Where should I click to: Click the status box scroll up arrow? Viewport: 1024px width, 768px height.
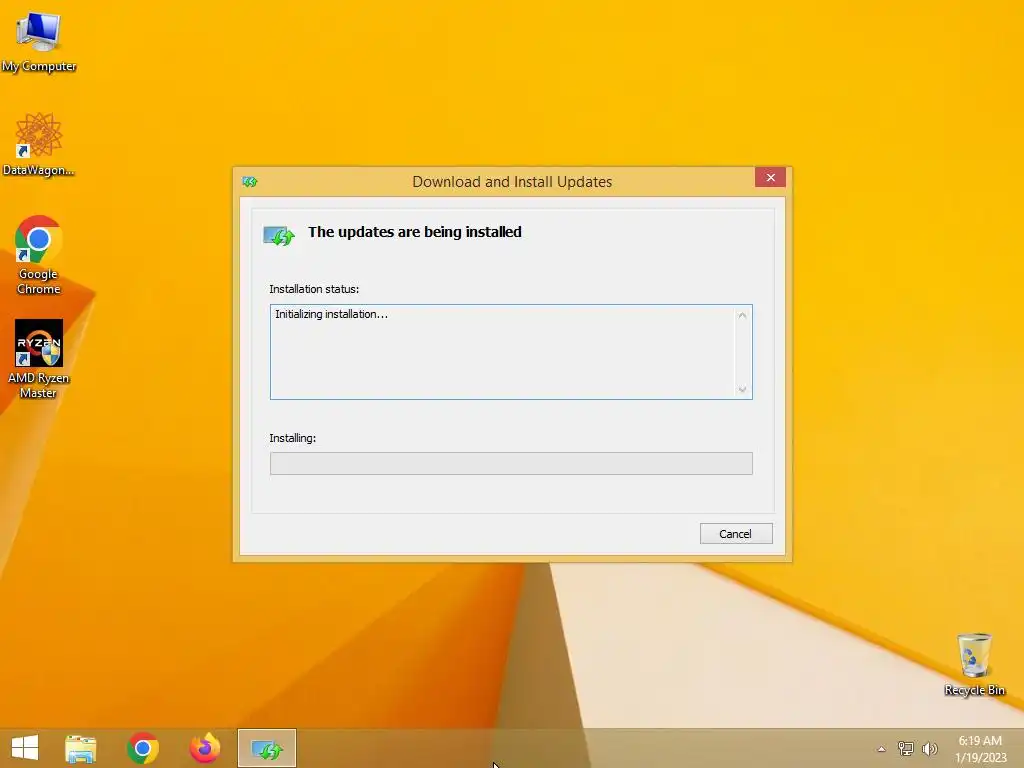[x=742, y=315]
